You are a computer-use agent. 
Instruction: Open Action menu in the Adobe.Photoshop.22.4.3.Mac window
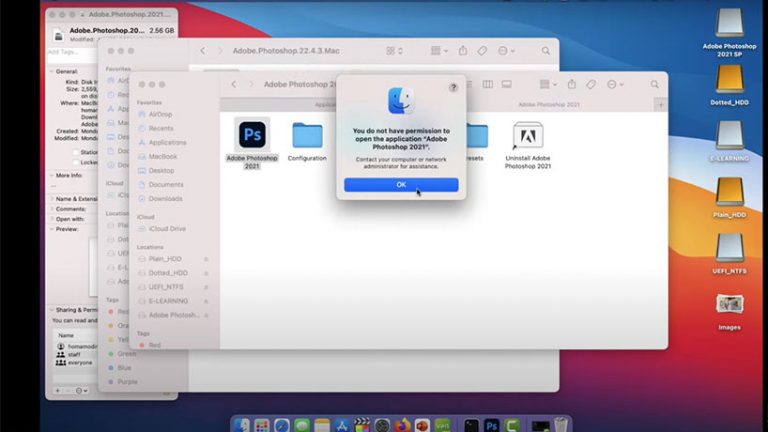coord(506,51)
